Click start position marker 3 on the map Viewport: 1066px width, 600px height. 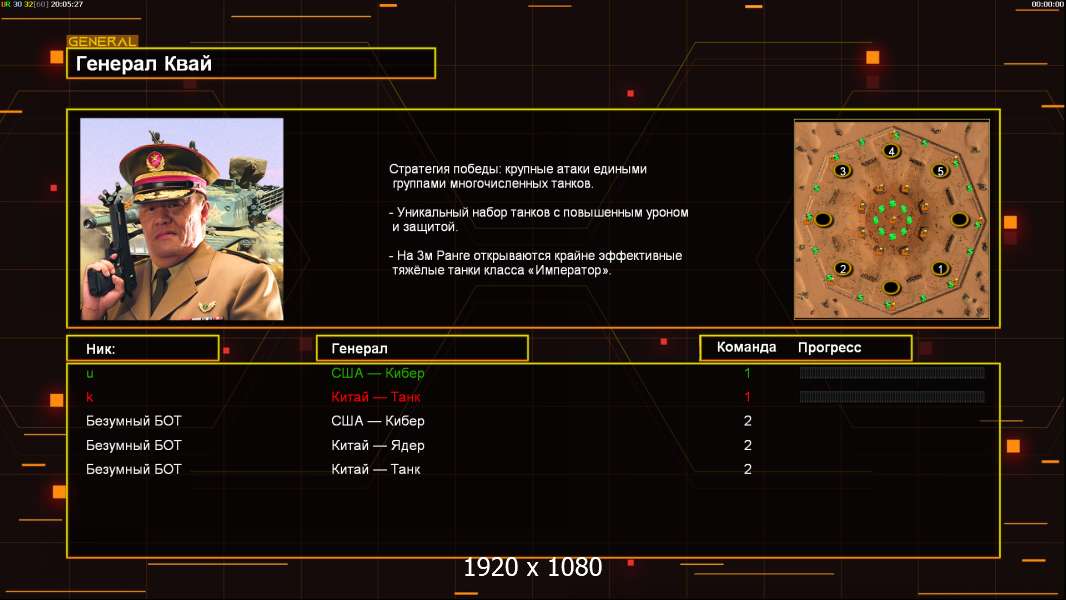tap(843, 171)
